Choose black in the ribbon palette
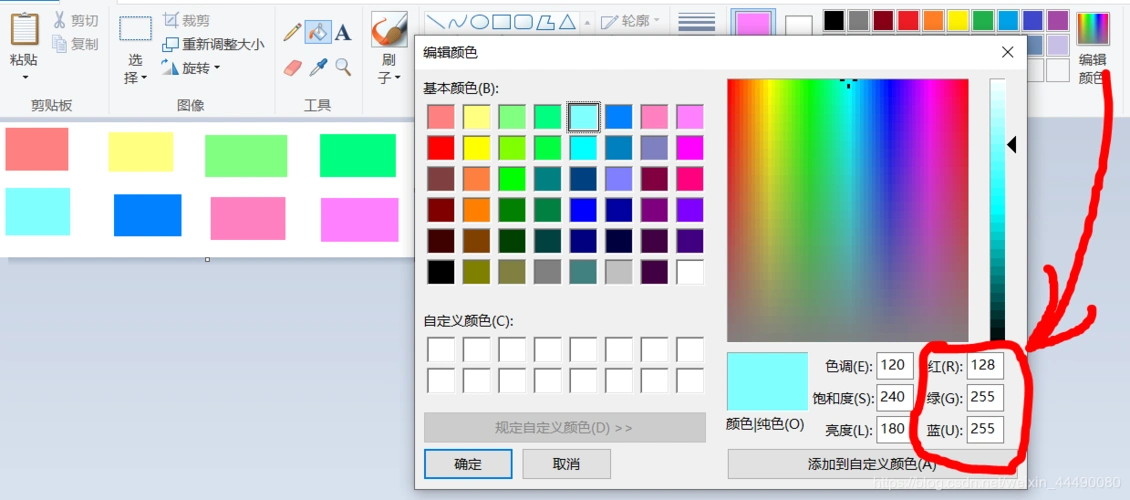 point(834,20)
